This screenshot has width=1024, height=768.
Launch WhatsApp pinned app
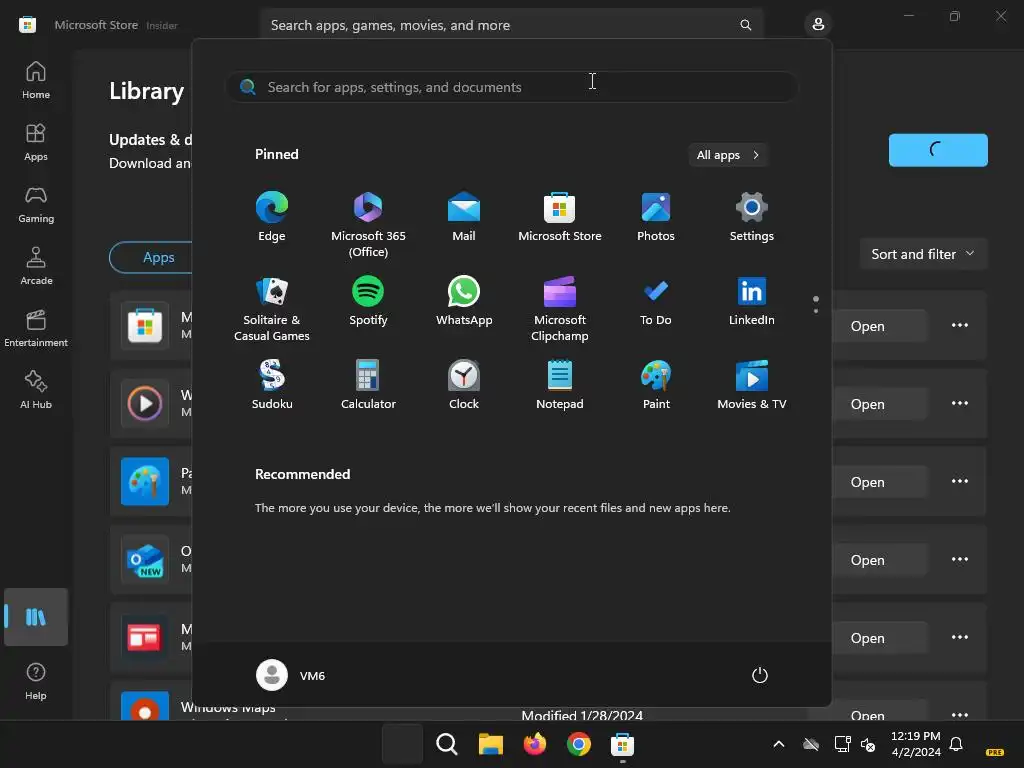tap(464, 301)
